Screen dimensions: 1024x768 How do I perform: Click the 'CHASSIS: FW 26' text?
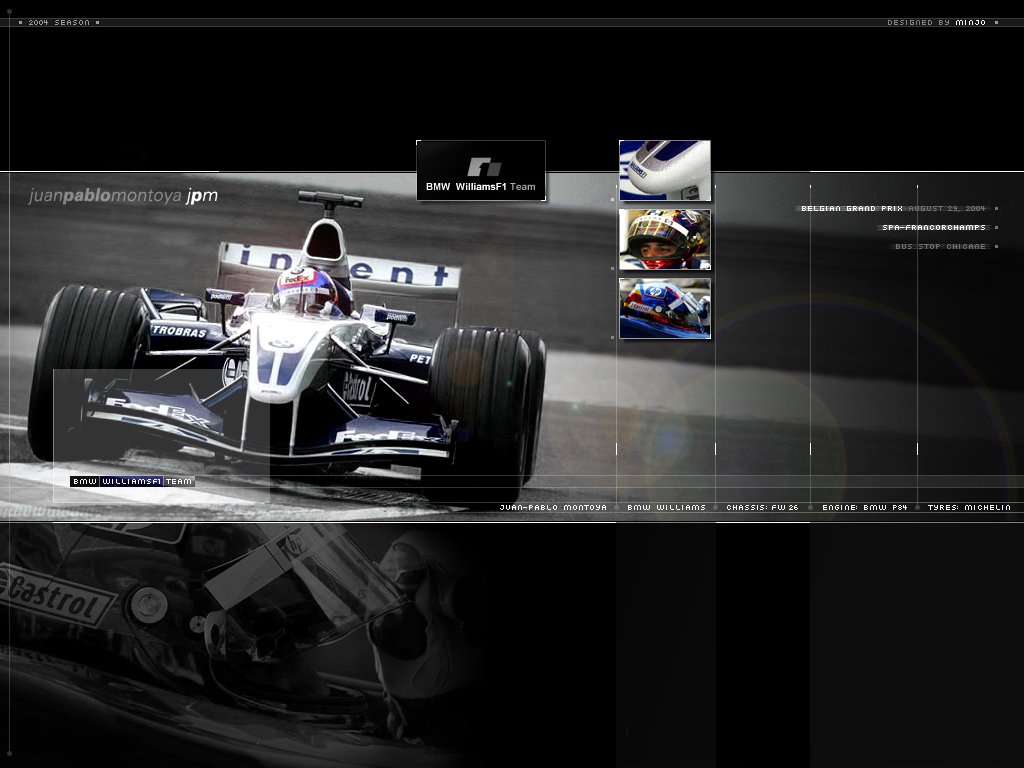coord(762,507)
